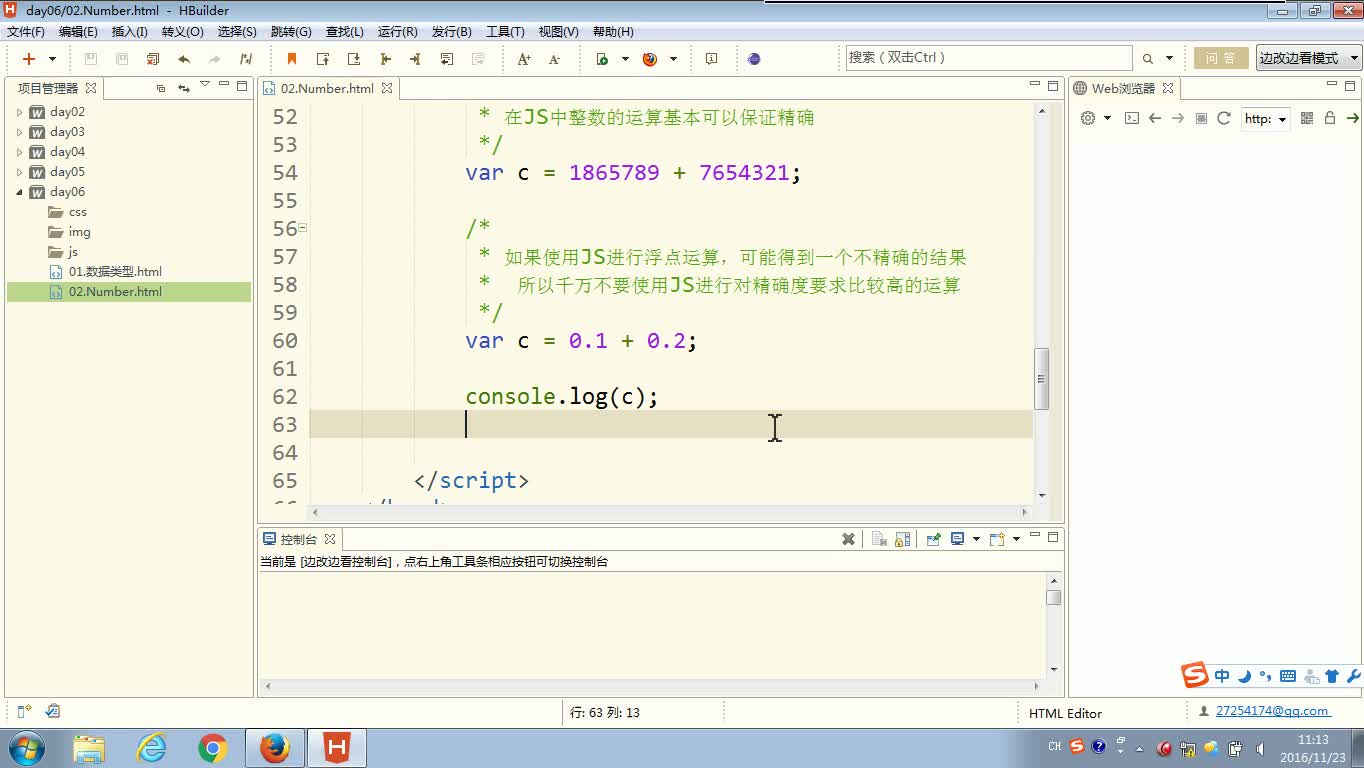Toggle the lock icon in web browser toolbar
Screen dimensions: 1364x768
coord(1330,118)
